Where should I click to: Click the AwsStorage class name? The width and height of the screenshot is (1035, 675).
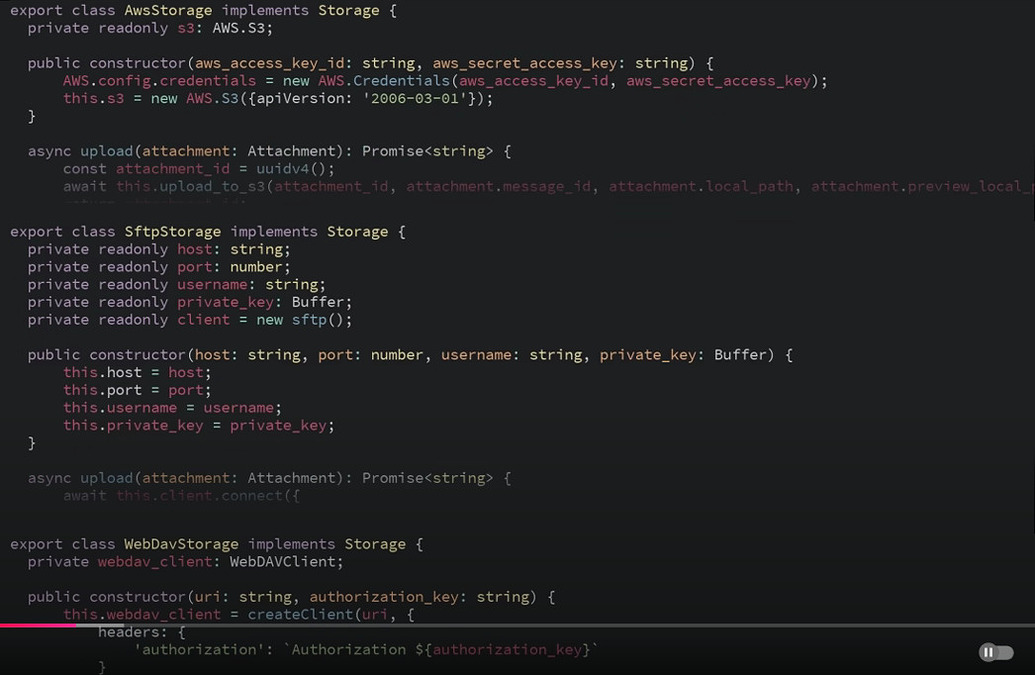coord(167,10)
